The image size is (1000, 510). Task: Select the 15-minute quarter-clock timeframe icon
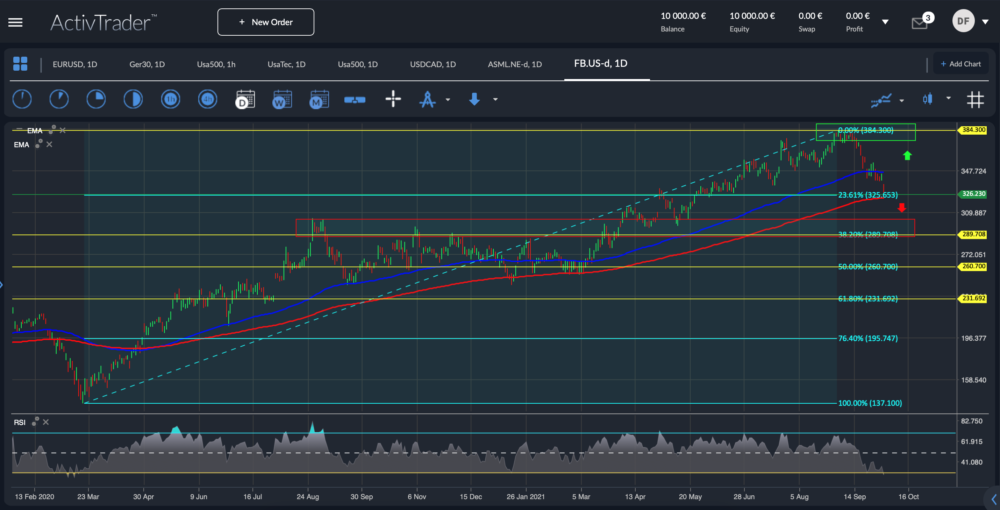tap(96, 99)
